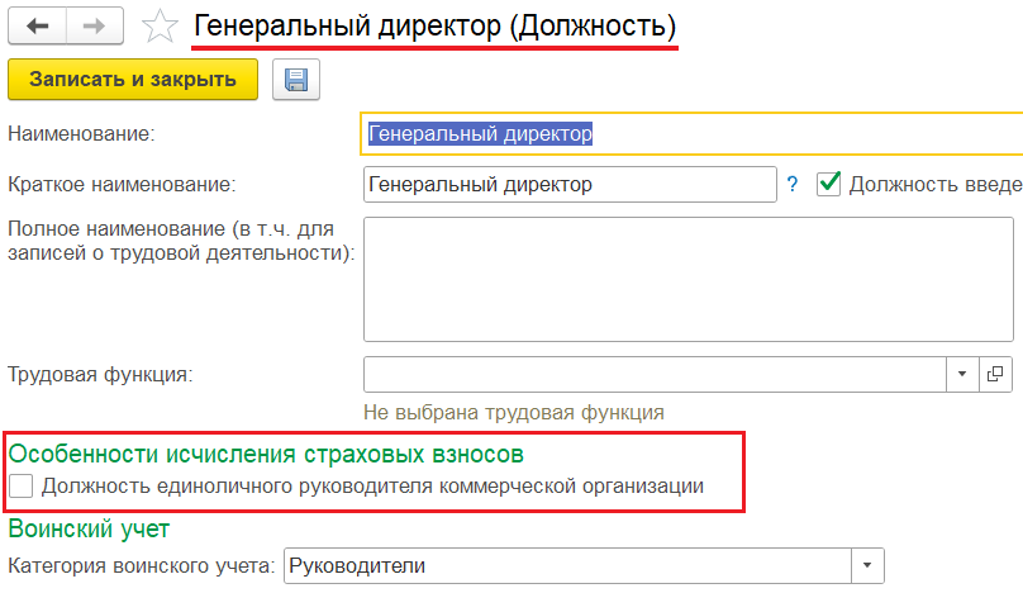Open the Категория воинского учета dropdown arrow
The image size is (1025, 612).
(867, 566)
